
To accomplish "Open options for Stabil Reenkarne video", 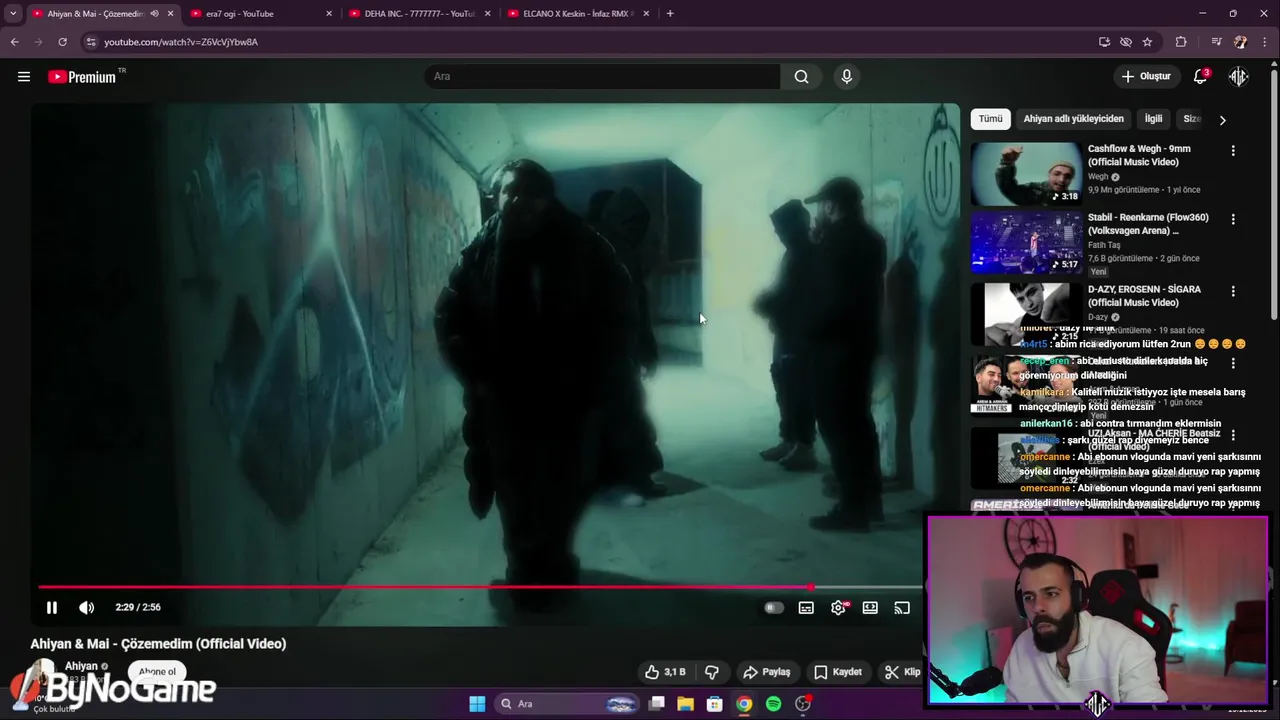I will coord(1233,219).
